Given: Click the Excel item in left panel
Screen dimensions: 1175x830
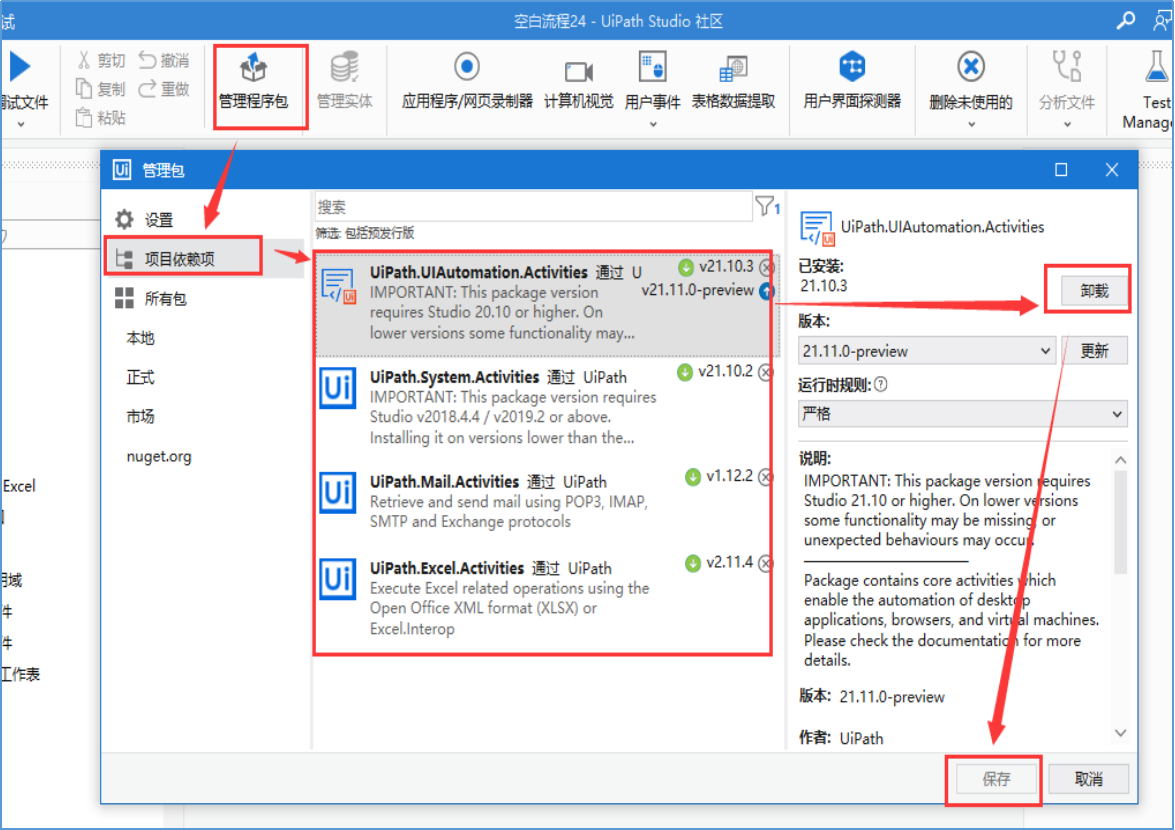Looking at the screenshot, I should click(19, 486).
